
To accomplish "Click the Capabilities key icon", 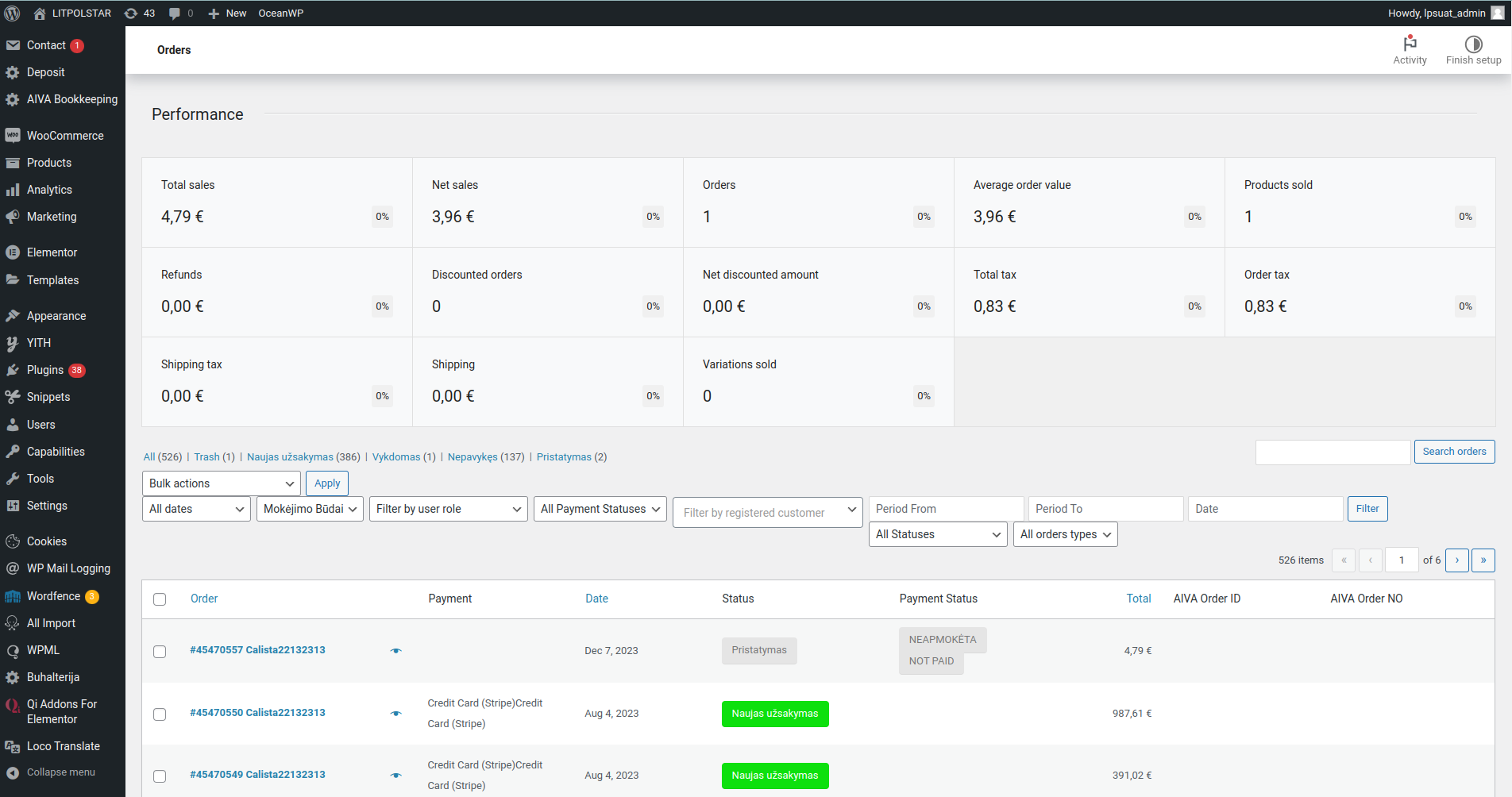I will (x=13, y=452).
